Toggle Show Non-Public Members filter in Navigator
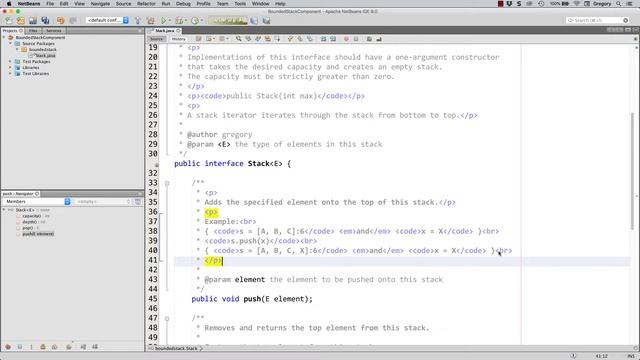Image resolution: width=640 pixels, height=360 pixels. point(43,347)
